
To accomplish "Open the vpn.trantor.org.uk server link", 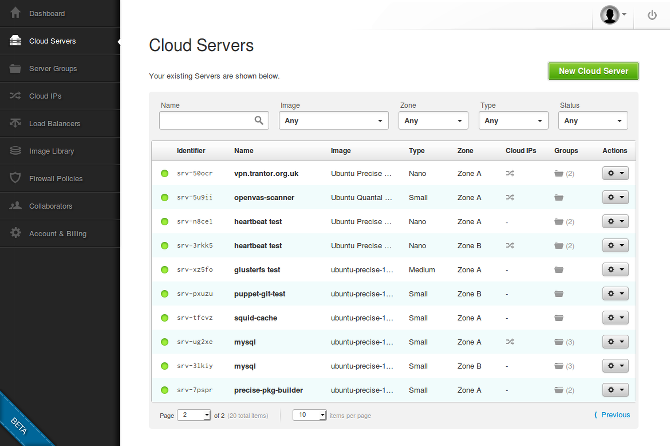I will click(x=266, y=173).
